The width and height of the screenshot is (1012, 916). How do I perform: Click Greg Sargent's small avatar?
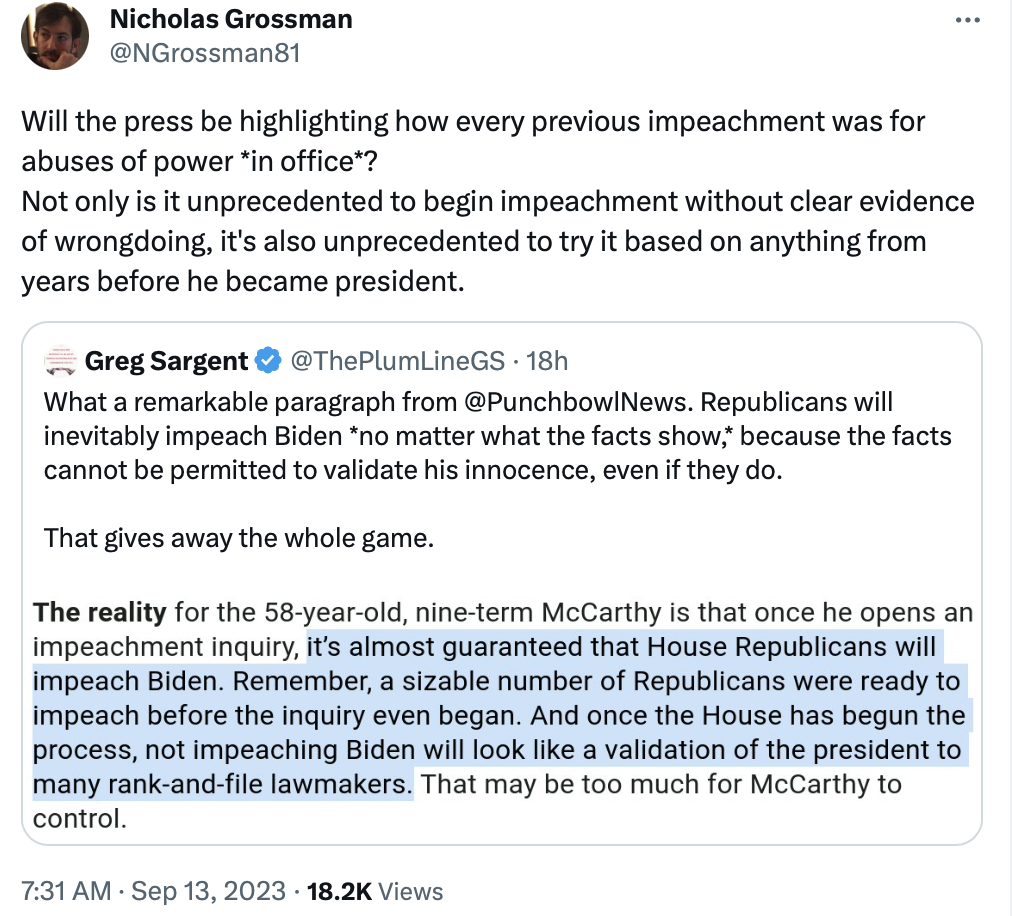(x=61, y=360)
